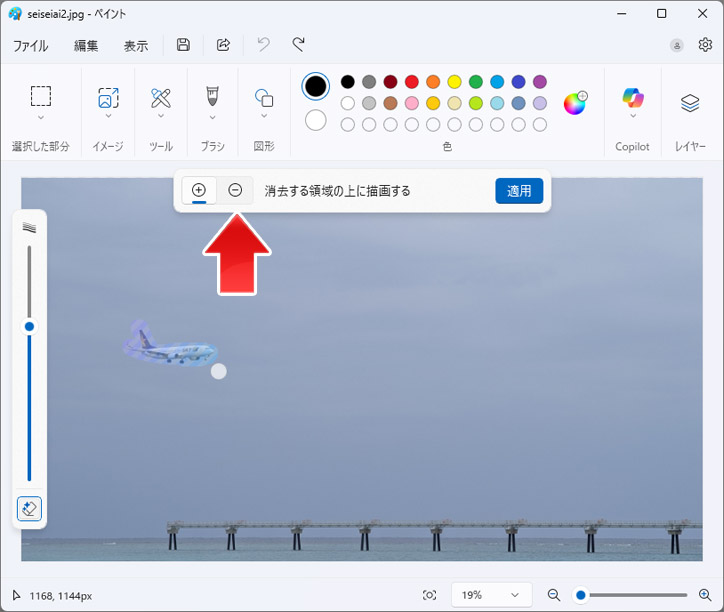Click the 消去する領域の上に描画する hint text
The image size is (724, 612).
[x=337, y=191]
